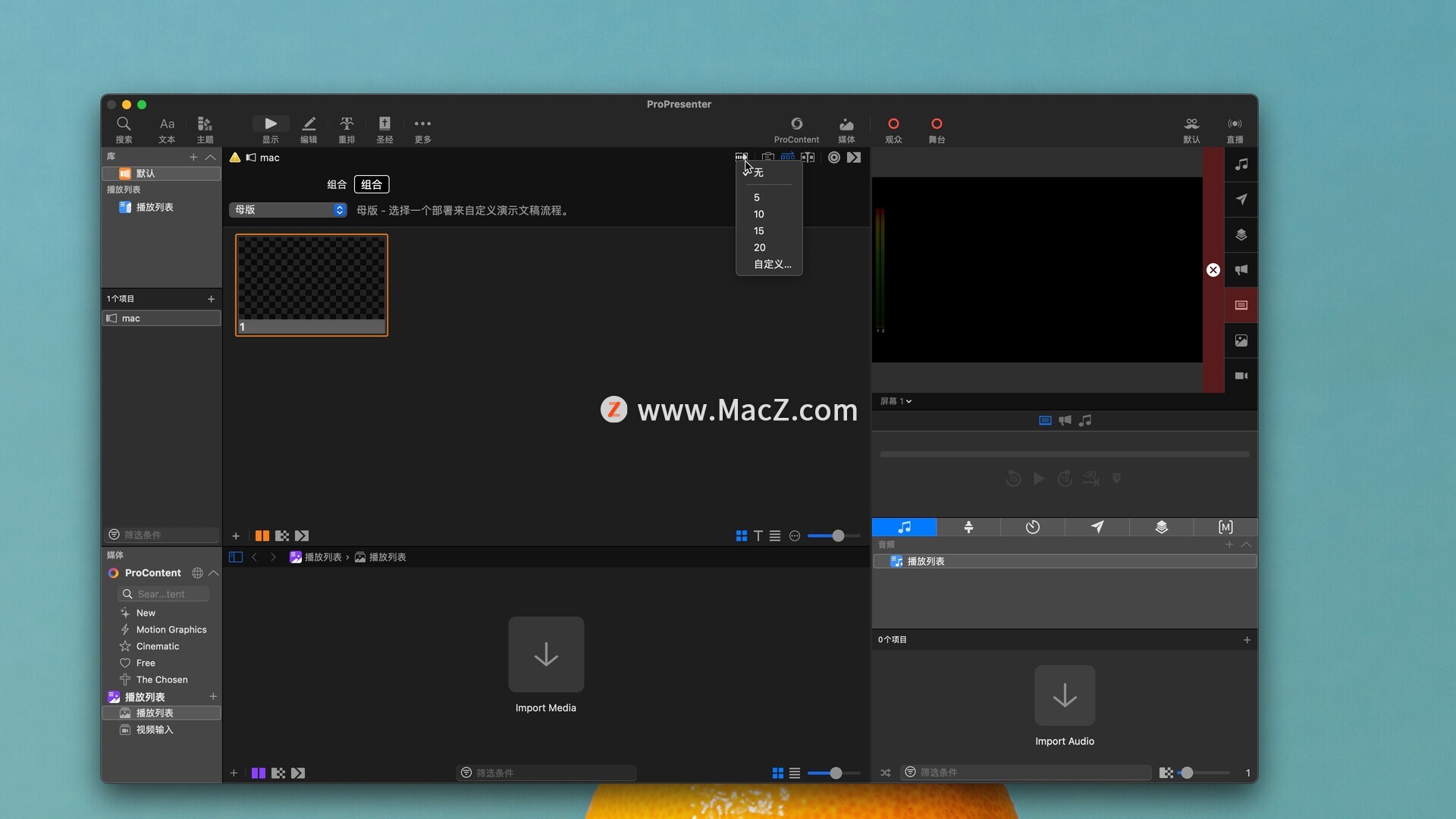Open the themes (主题) toolbar tool
This screenshot has width=1456, height=819.
pos(205,129)
